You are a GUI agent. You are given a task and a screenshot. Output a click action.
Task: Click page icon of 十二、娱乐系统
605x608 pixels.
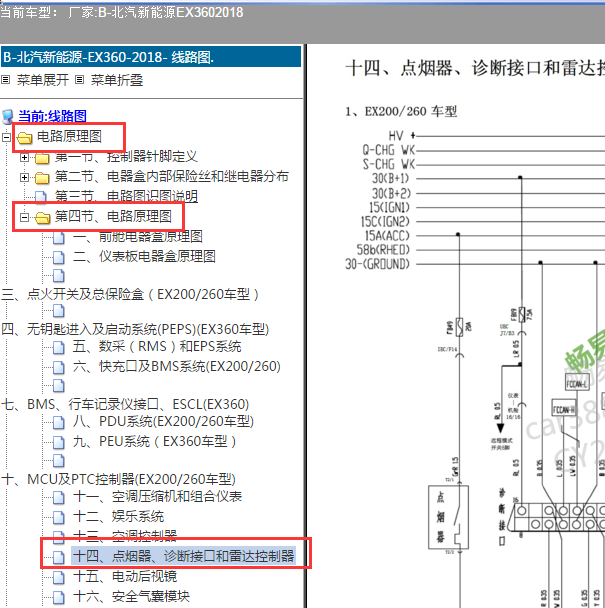pyautogui.click(x=59, y=517)
